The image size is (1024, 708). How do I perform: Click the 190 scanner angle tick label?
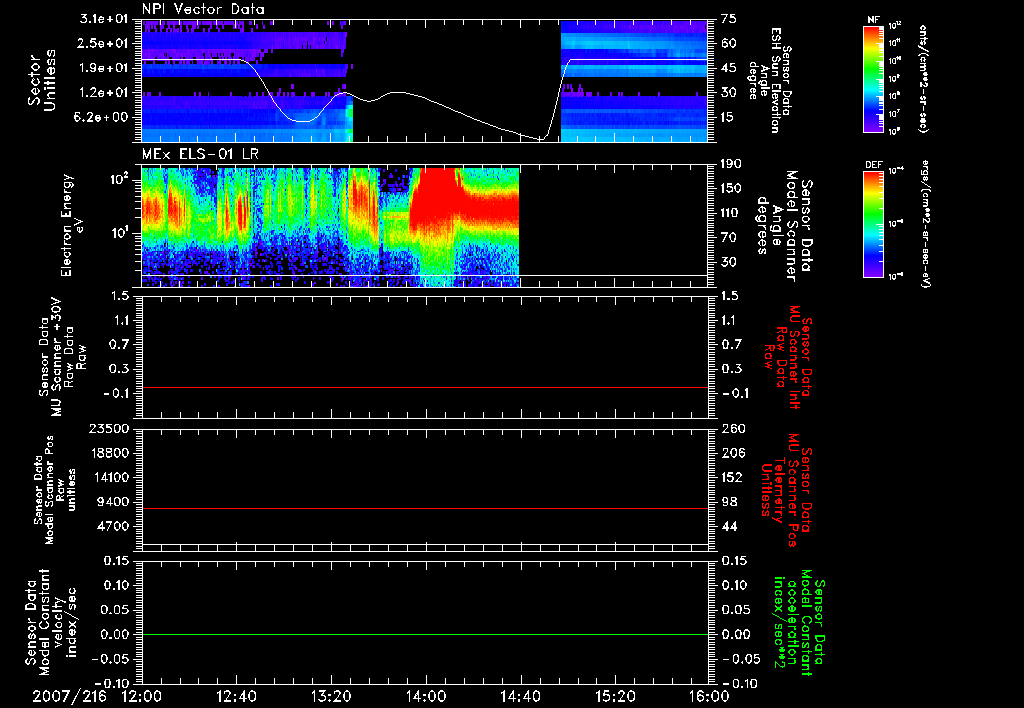coord(731,164)
